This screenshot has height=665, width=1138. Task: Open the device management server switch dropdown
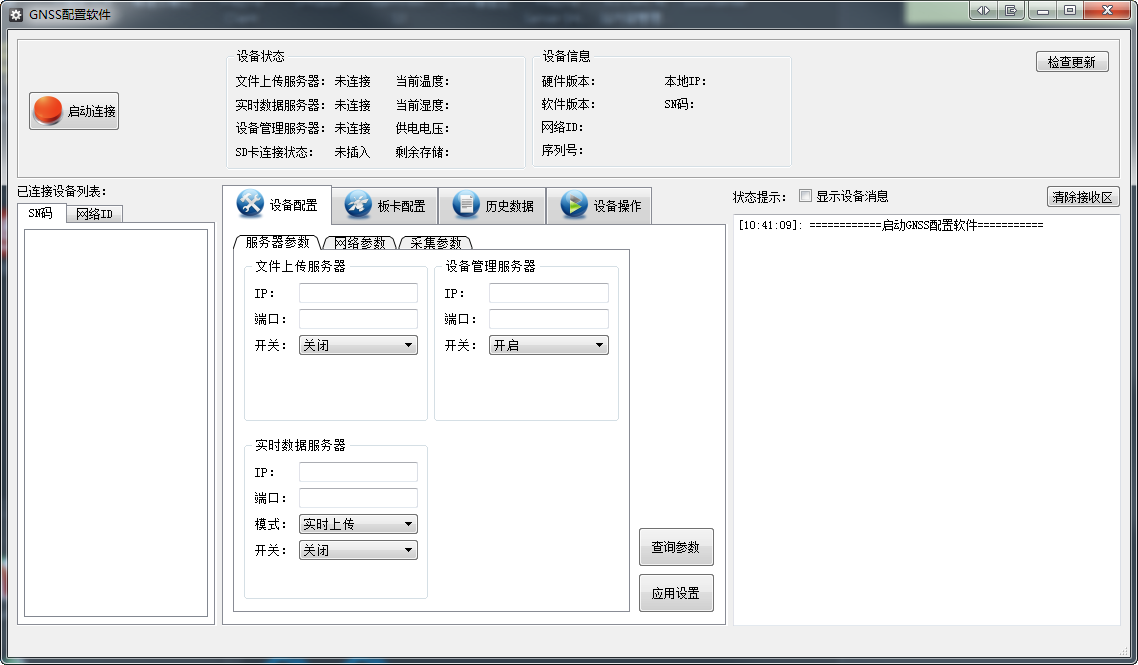(x=548, y=345)
